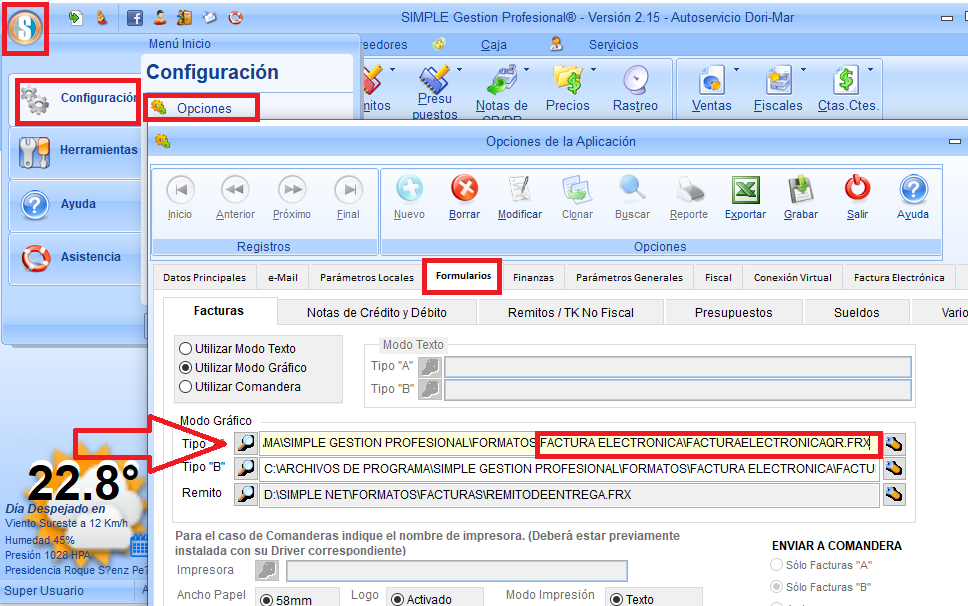Expand the Ventas dropdown arrow
Viewport: 968px width, 606px height.
coord(736,70)
